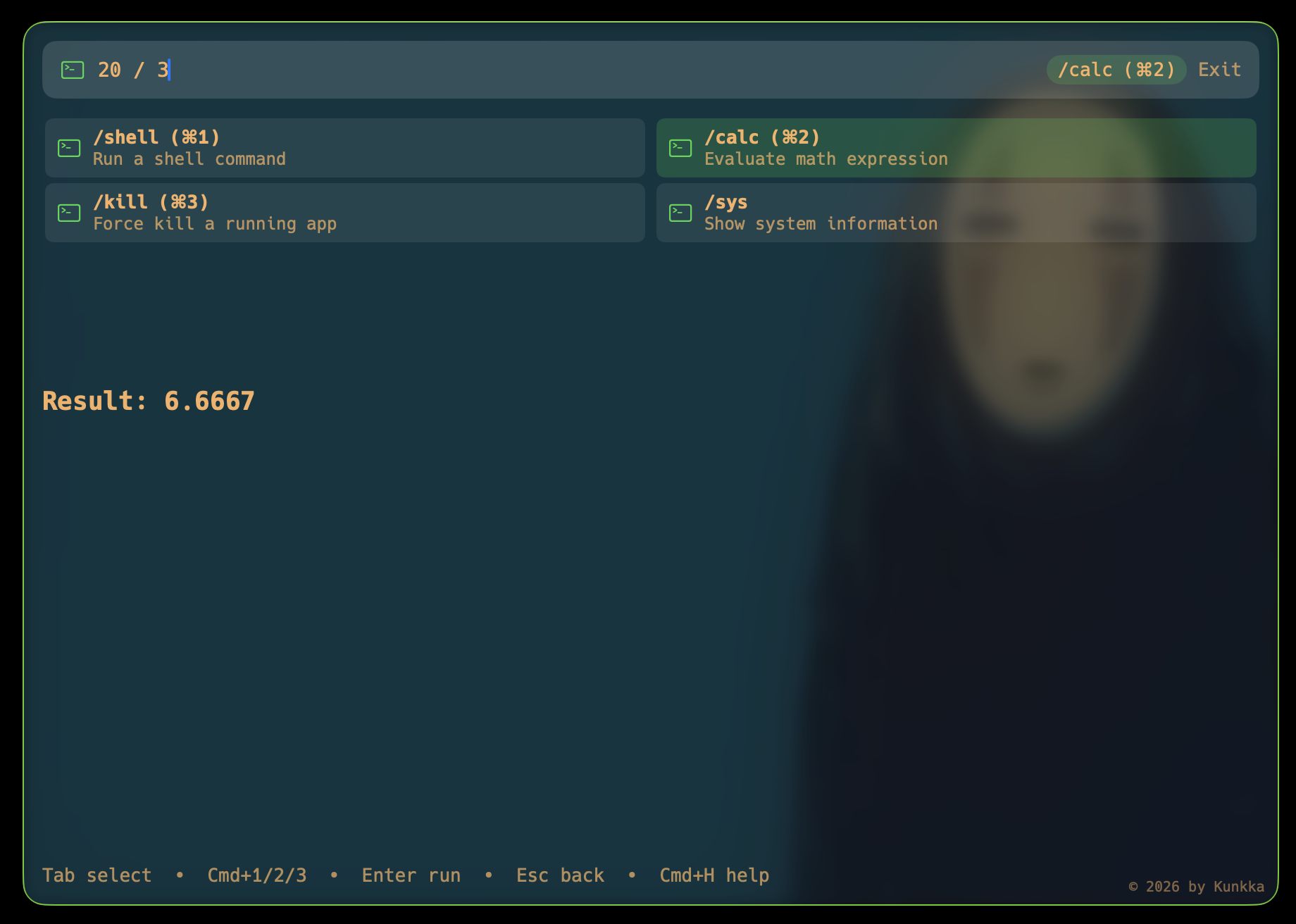Viewport: 1296px width, 924px height.
Task: Click the /calc card's terminal icon
Action: [x=680, y=148]
